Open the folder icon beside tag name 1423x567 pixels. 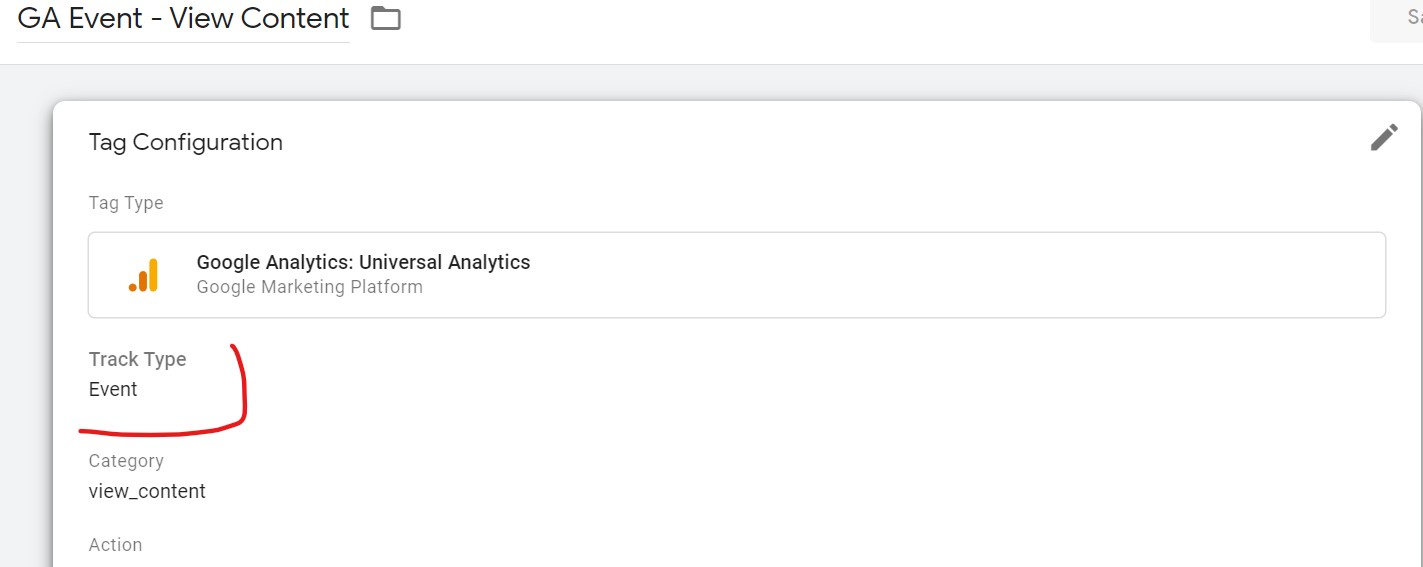385,18
